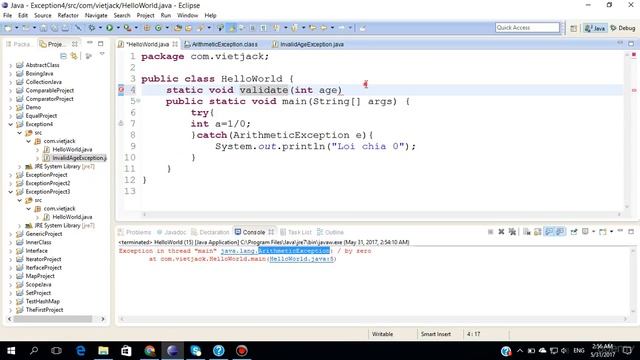Toggle Link with Editor in Project Explorer

pyautogui.click(x=74, y=56)
